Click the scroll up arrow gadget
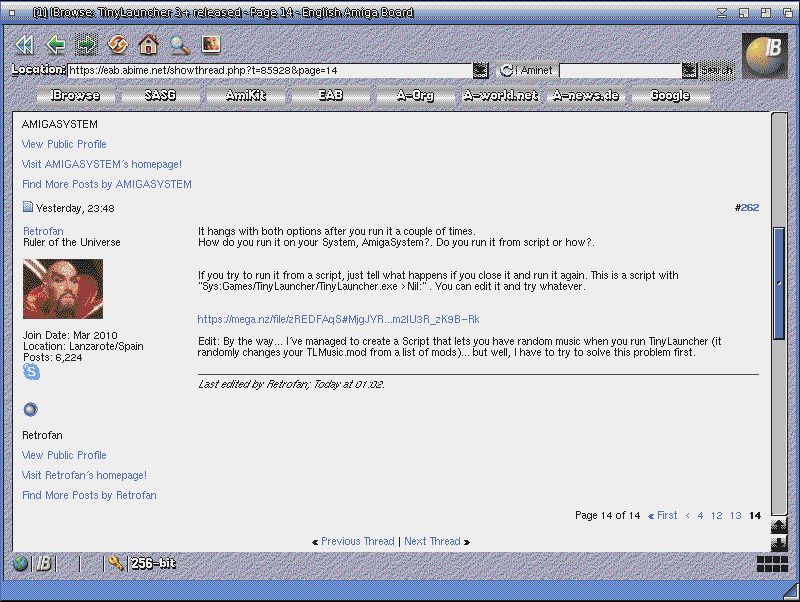This screenshot has width=800, height=602. [779, 525]
